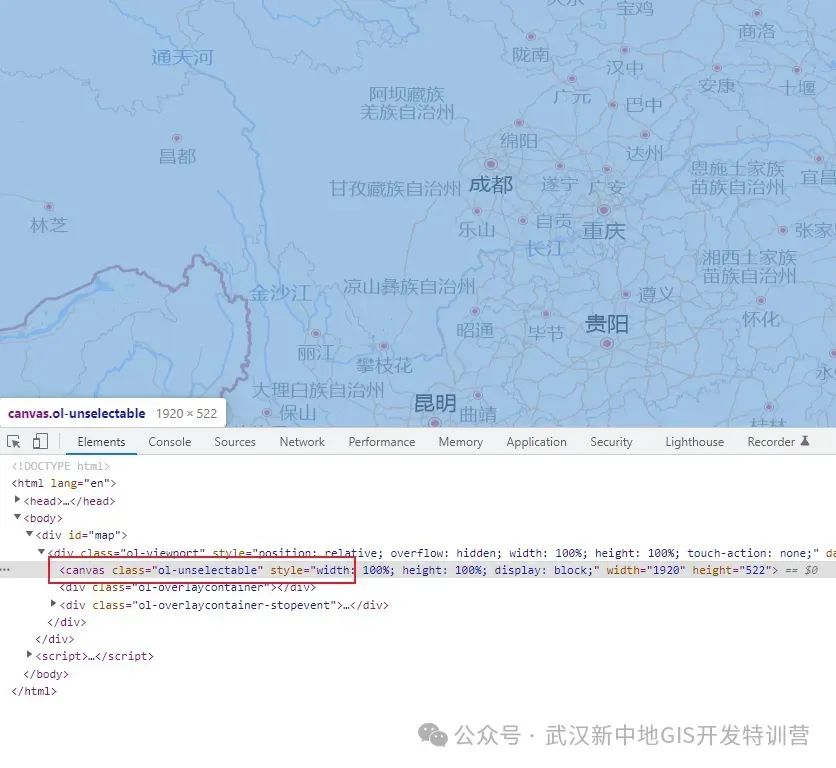The width and height of the screenshot is (836, 768).
Task: Click the 毕节 city label
Action: pos(545,333)
